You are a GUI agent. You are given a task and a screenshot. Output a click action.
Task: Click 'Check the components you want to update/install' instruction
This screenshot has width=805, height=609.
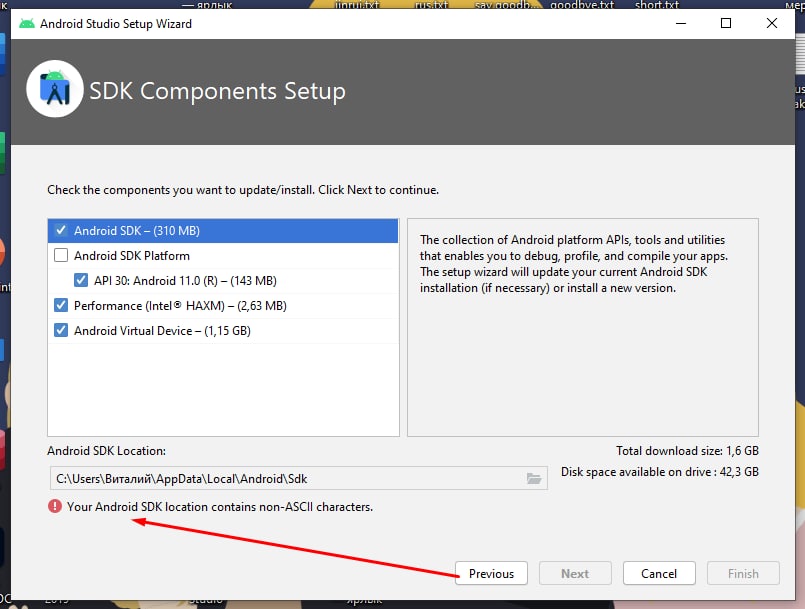coord(243,190)
